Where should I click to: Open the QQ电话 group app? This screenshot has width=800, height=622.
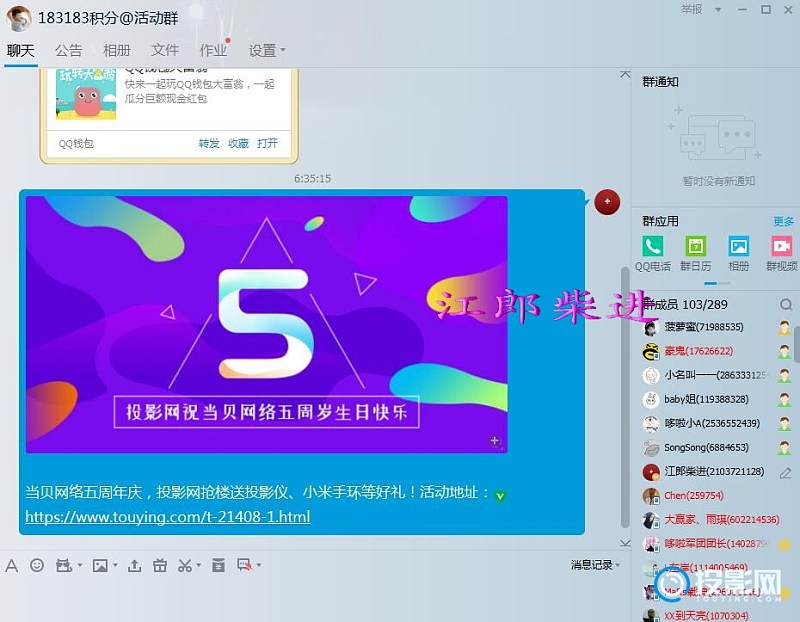[653, 253]
